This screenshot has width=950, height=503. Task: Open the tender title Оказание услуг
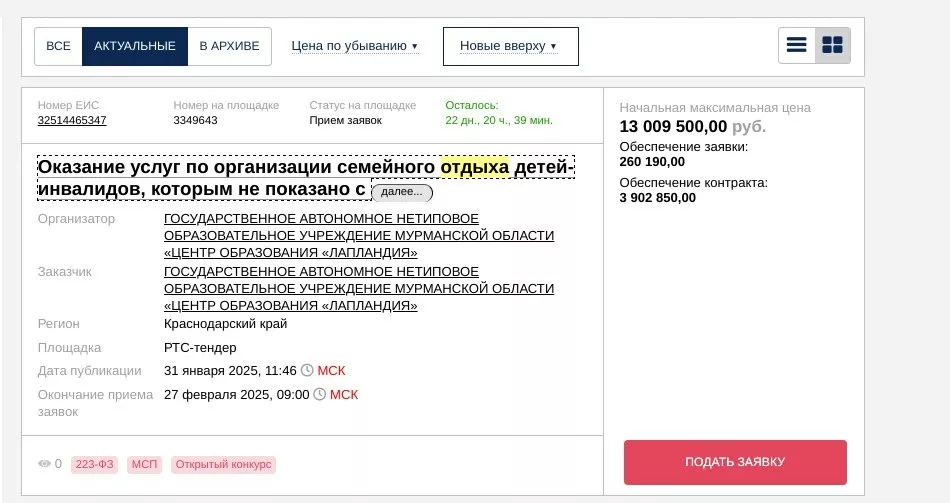[306, 178]
